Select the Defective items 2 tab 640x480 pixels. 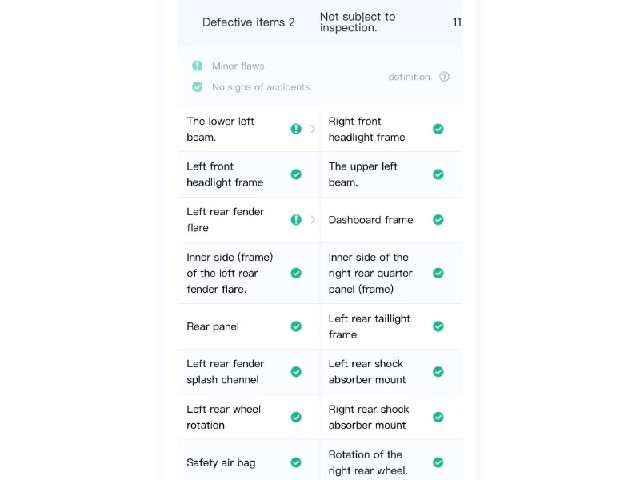click(x=248, y=22)
